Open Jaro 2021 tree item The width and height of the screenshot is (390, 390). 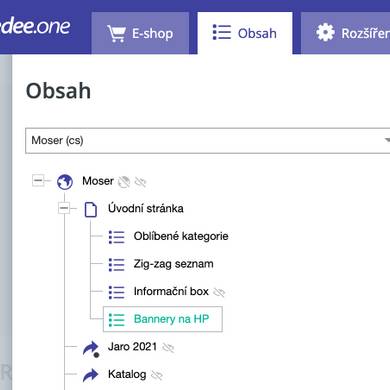point(132,347)
